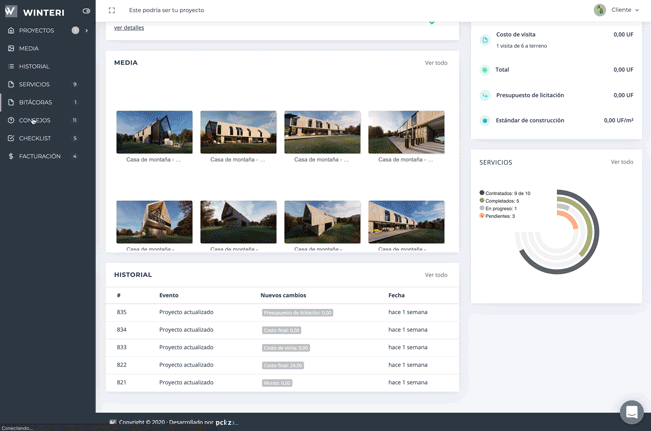Viewport: 651px width, 431px height.
Task: Toggle fullscreen with the top bar icon
Action: pyautogui.click(x=112, y=10)
